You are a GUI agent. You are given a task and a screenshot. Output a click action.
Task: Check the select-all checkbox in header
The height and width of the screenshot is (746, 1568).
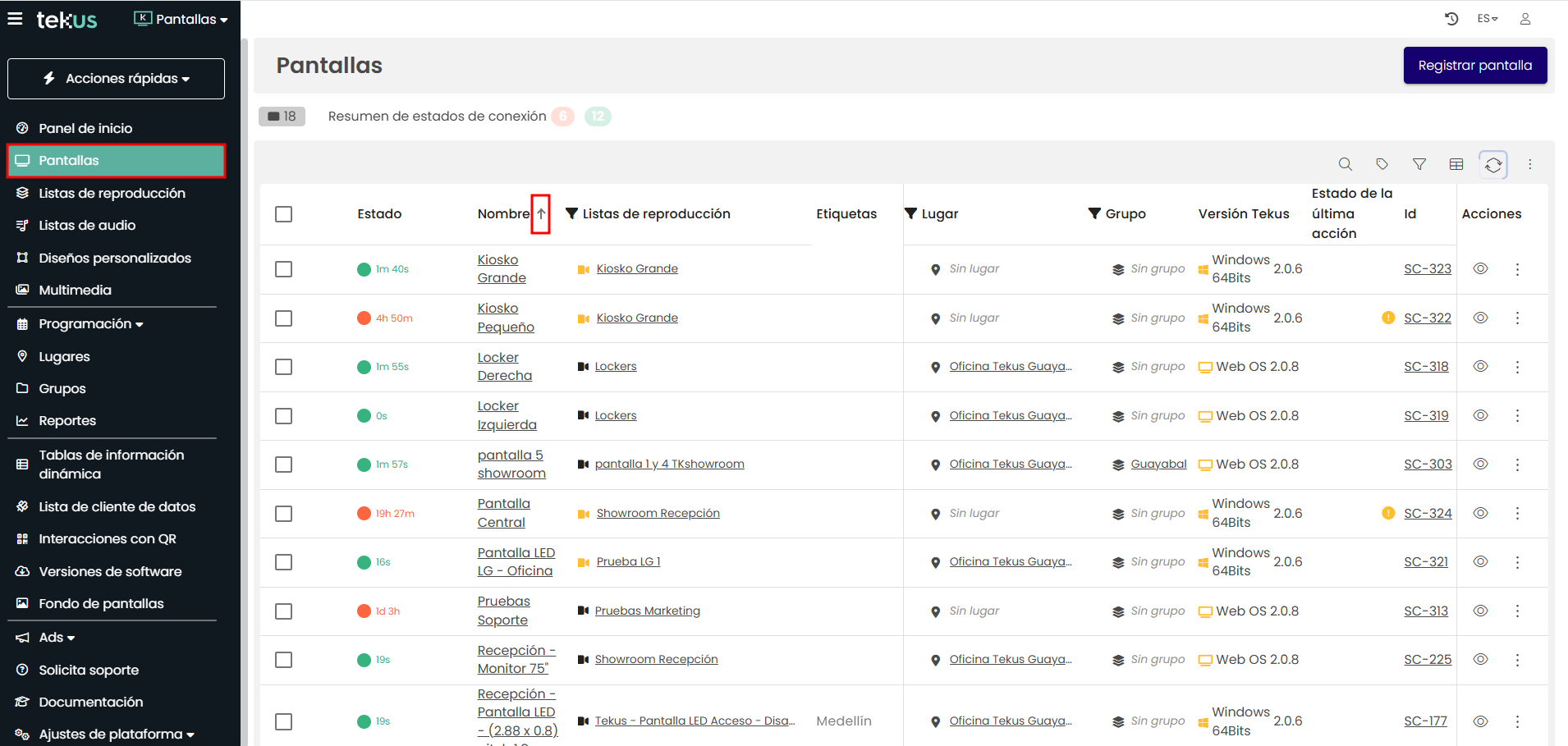coord(284,214)
